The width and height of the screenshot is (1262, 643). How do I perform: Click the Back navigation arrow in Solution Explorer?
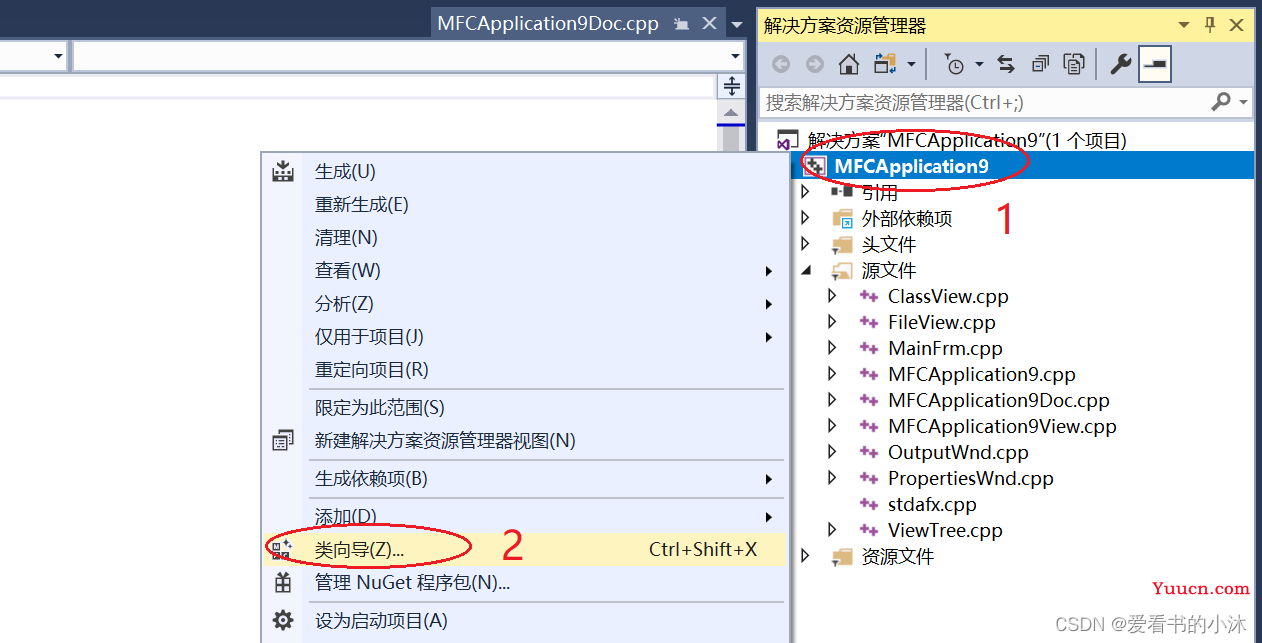(781, 65)
